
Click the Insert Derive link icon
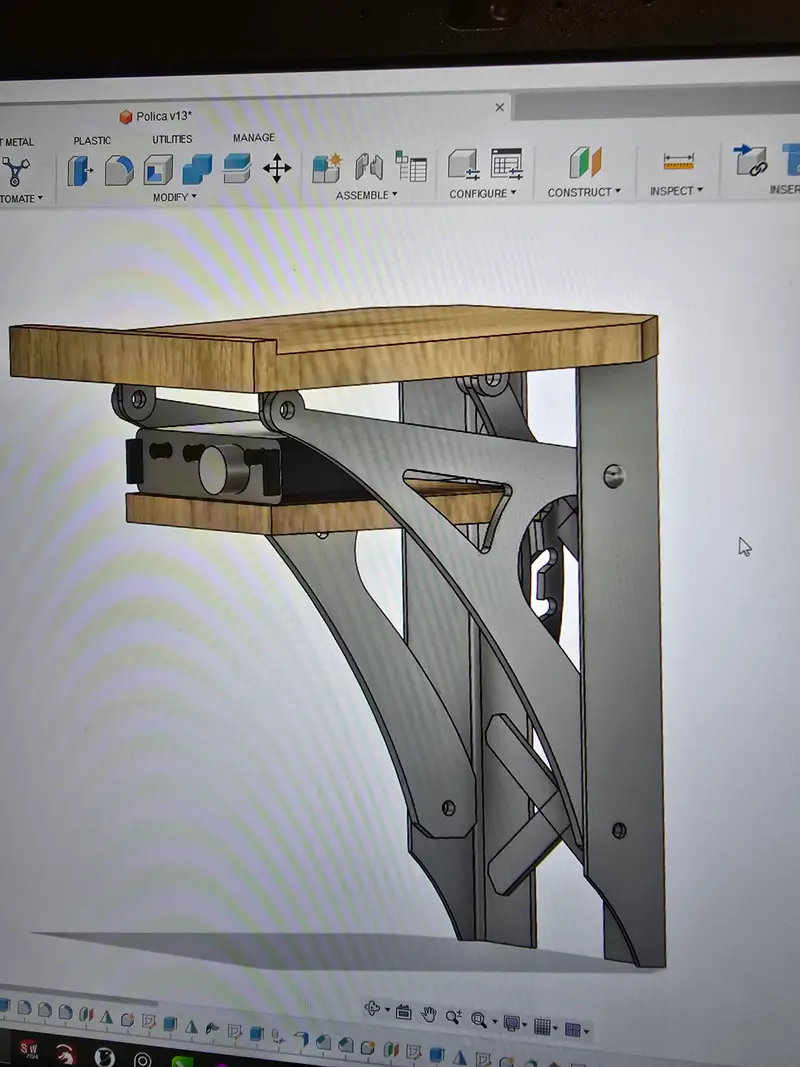[x=750, y=161]
